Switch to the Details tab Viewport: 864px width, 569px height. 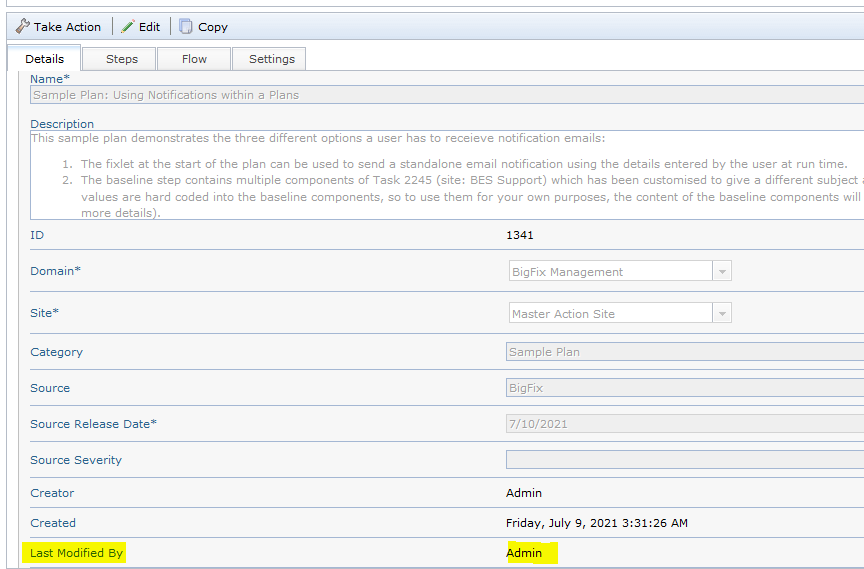pos(44,59)
